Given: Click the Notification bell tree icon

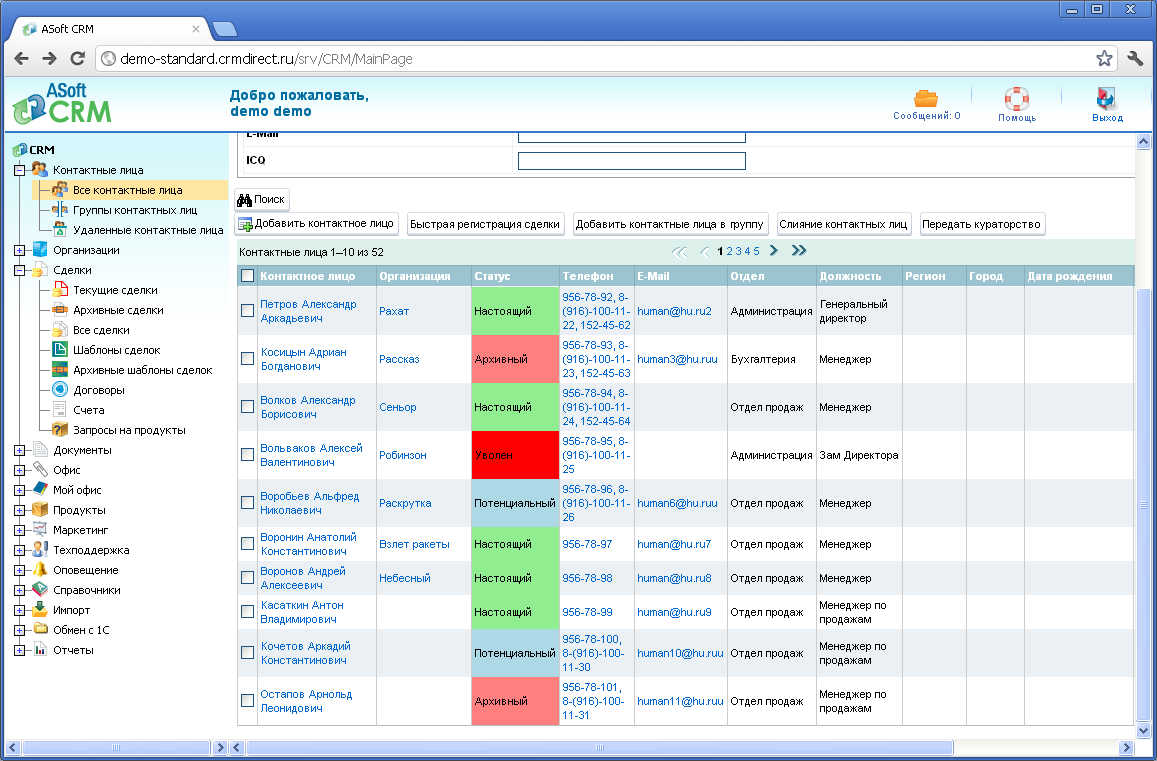Looking at the screenshot, I should (40, 570).
